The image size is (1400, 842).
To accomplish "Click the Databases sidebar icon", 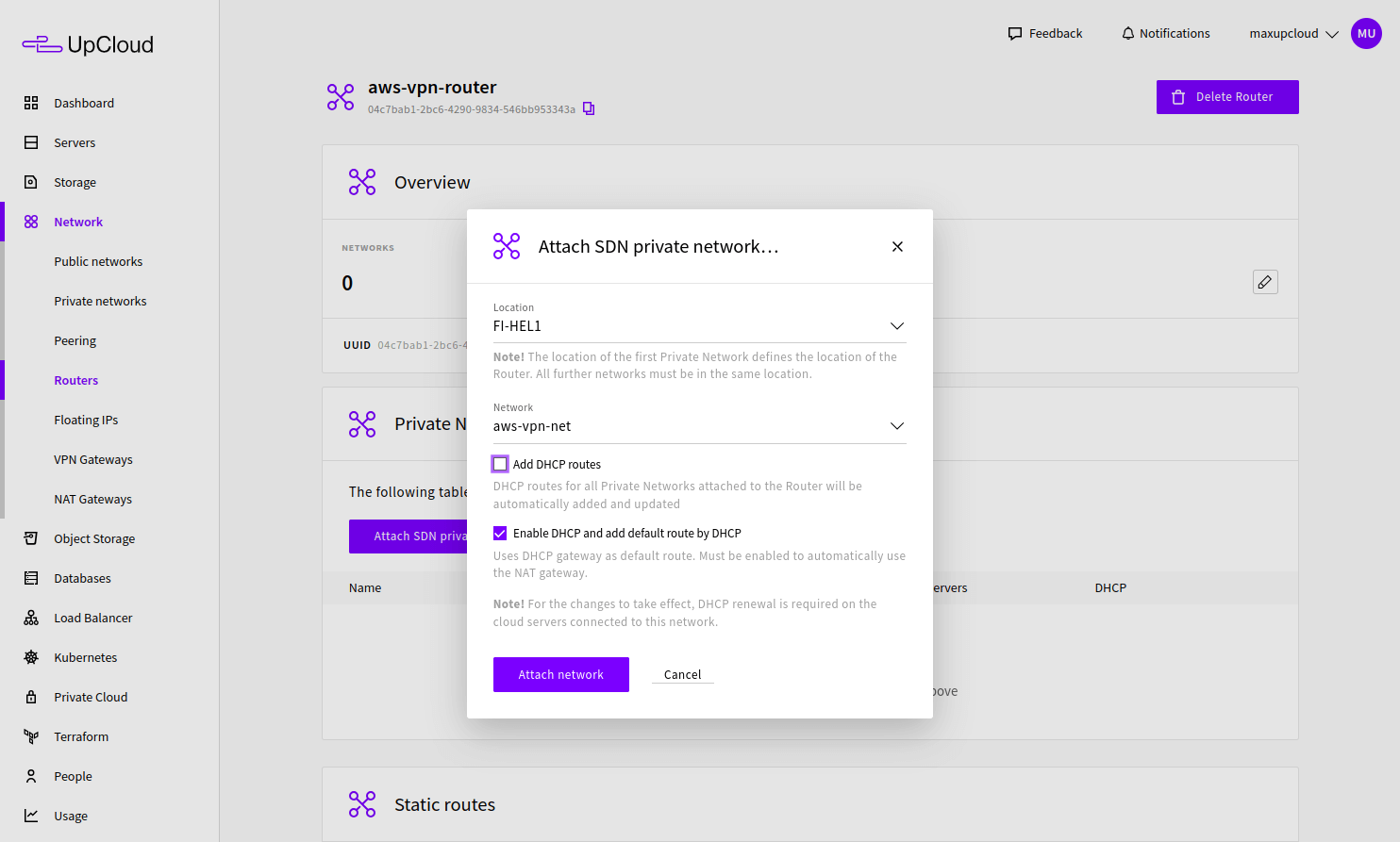I will pos(31,578).
